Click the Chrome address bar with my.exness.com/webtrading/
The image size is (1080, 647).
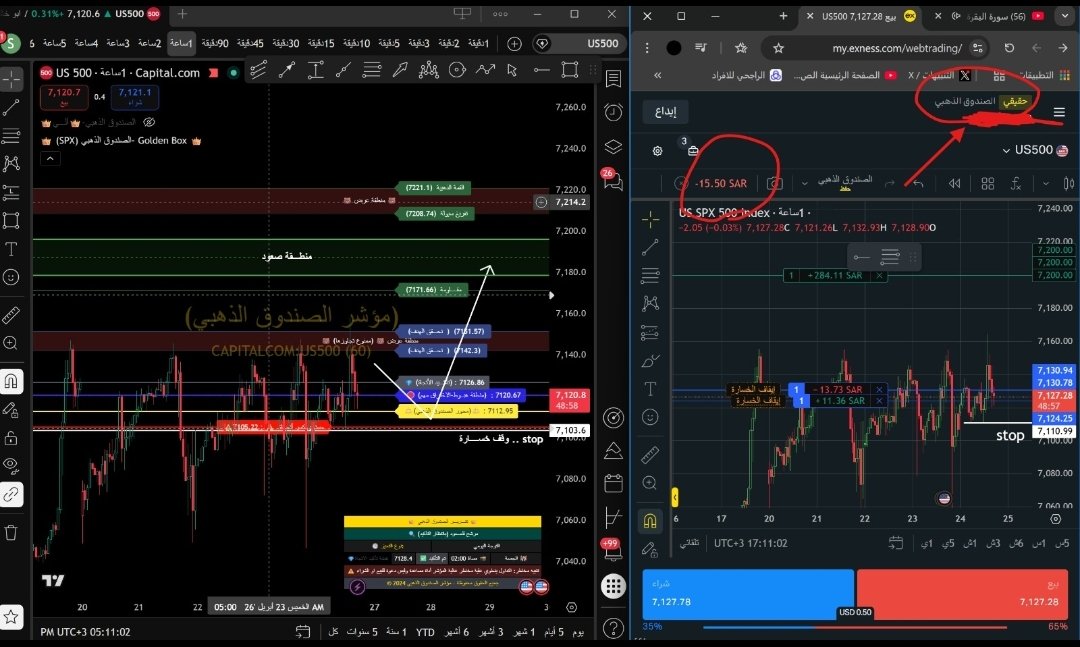pos(878,48)
